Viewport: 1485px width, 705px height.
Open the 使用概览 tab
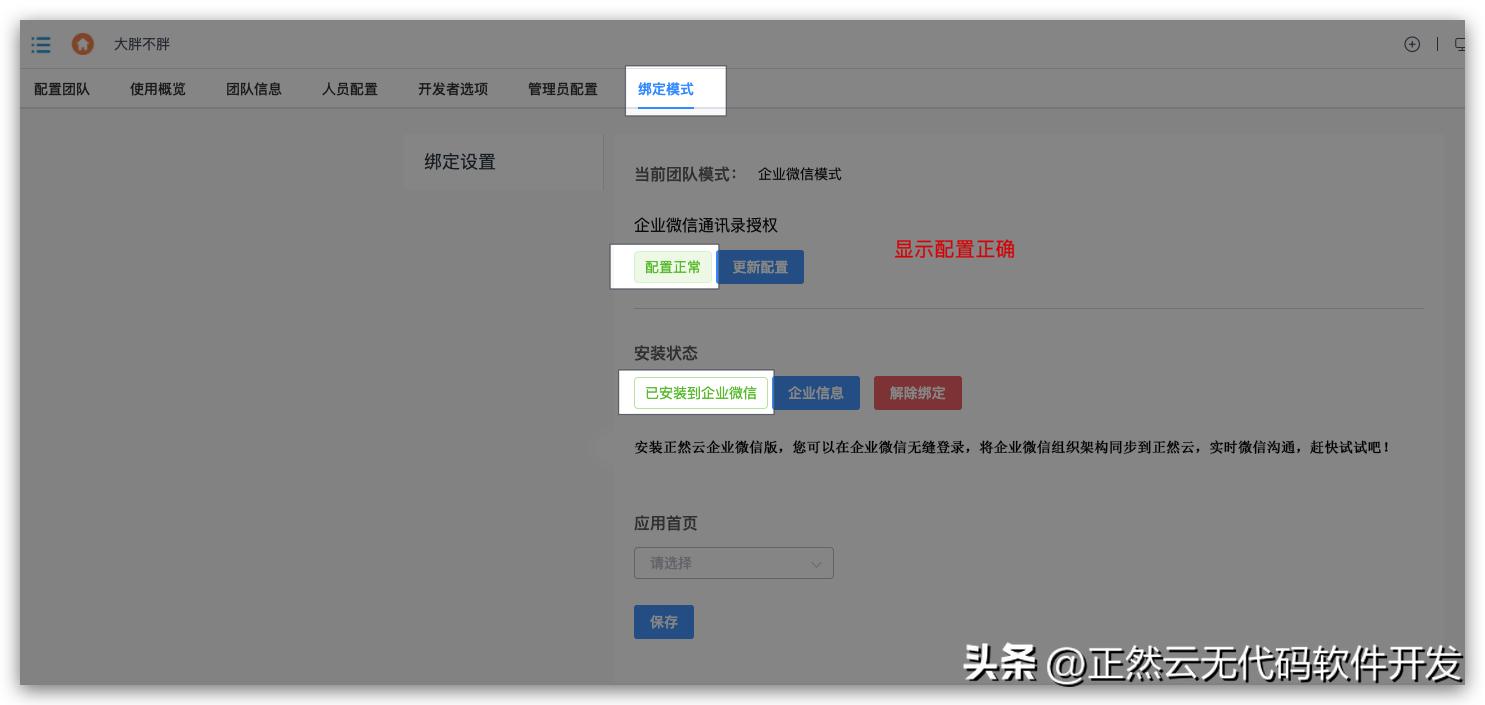pos(157,89)
